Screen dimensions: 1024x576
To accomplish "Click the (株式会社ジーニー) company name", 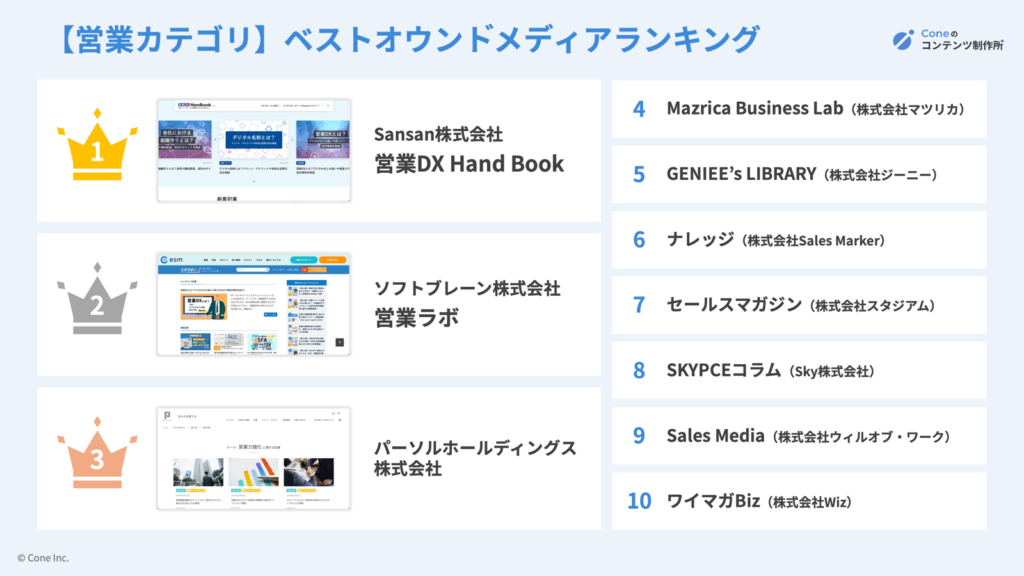I will (881, 175).
